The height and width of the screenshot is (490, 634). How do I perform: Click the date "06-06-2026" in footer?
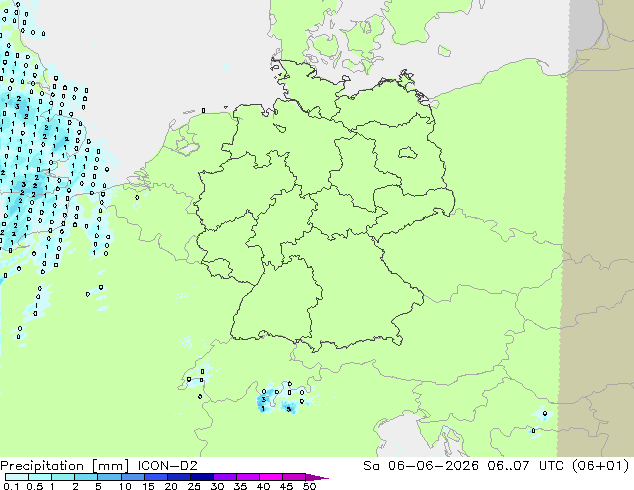[433, 466]
